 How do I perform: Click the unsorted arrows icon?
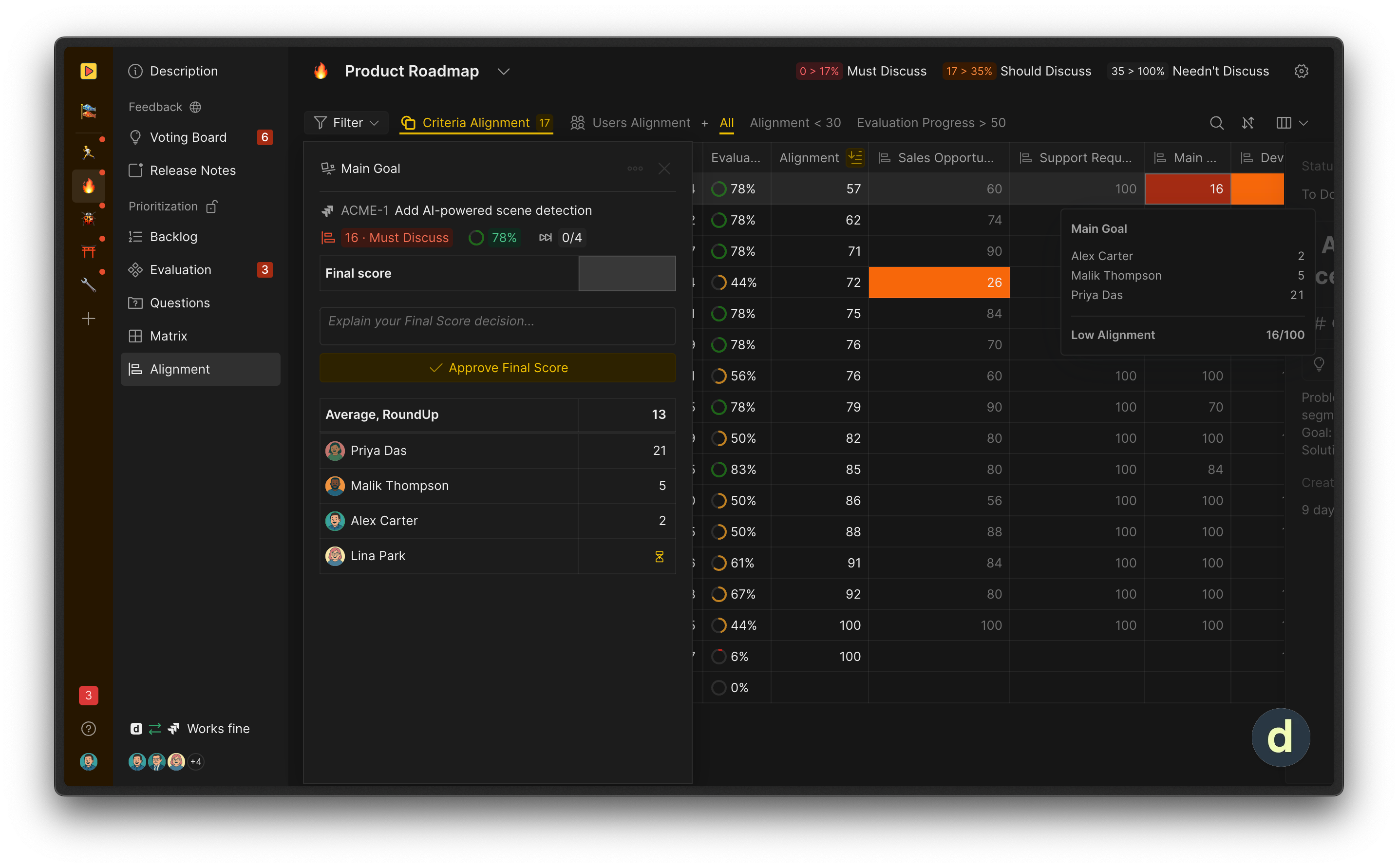coord(1247,123)
